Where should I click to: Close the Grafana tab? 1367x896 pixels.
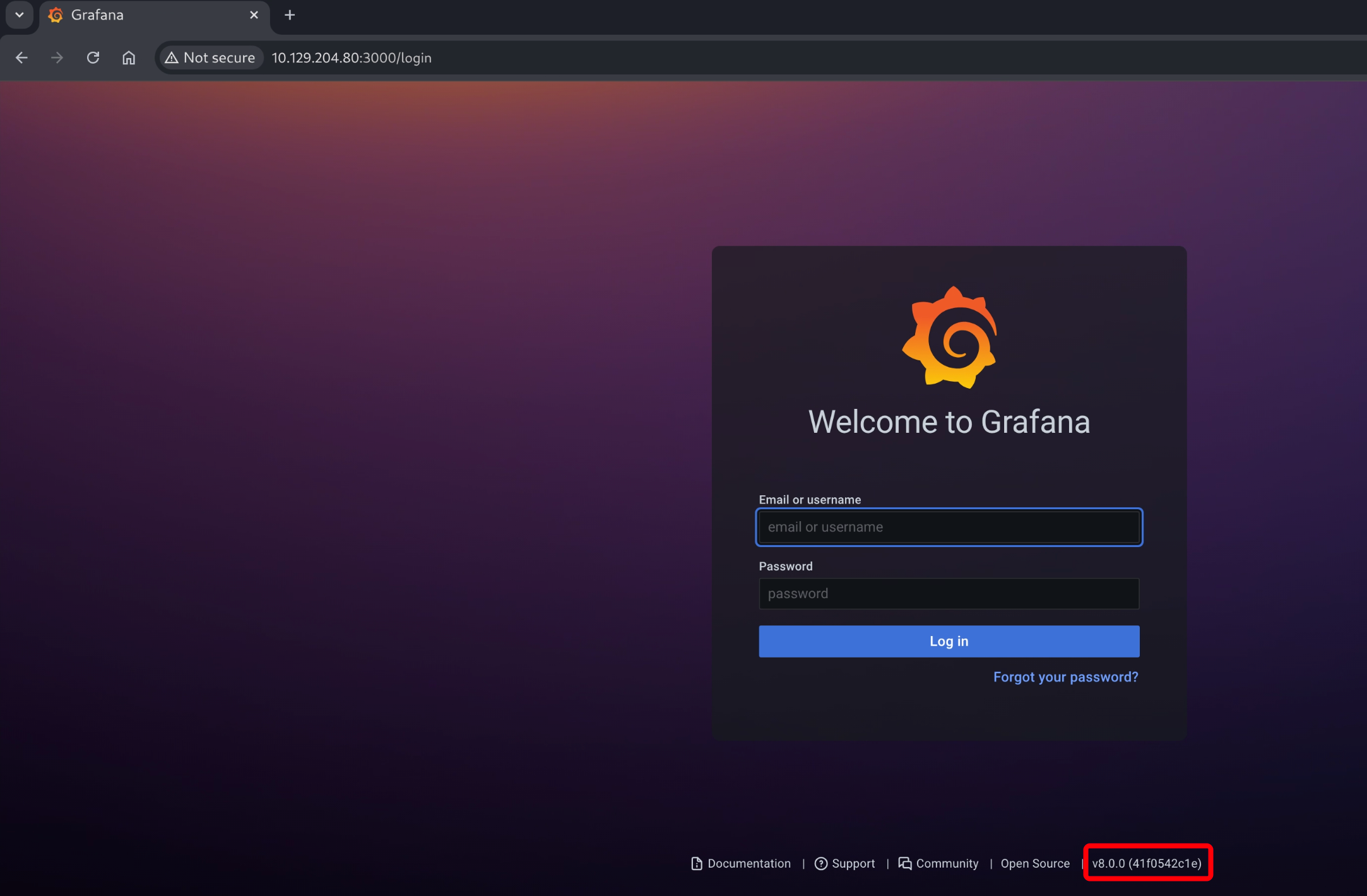click(x=254, y=15)
